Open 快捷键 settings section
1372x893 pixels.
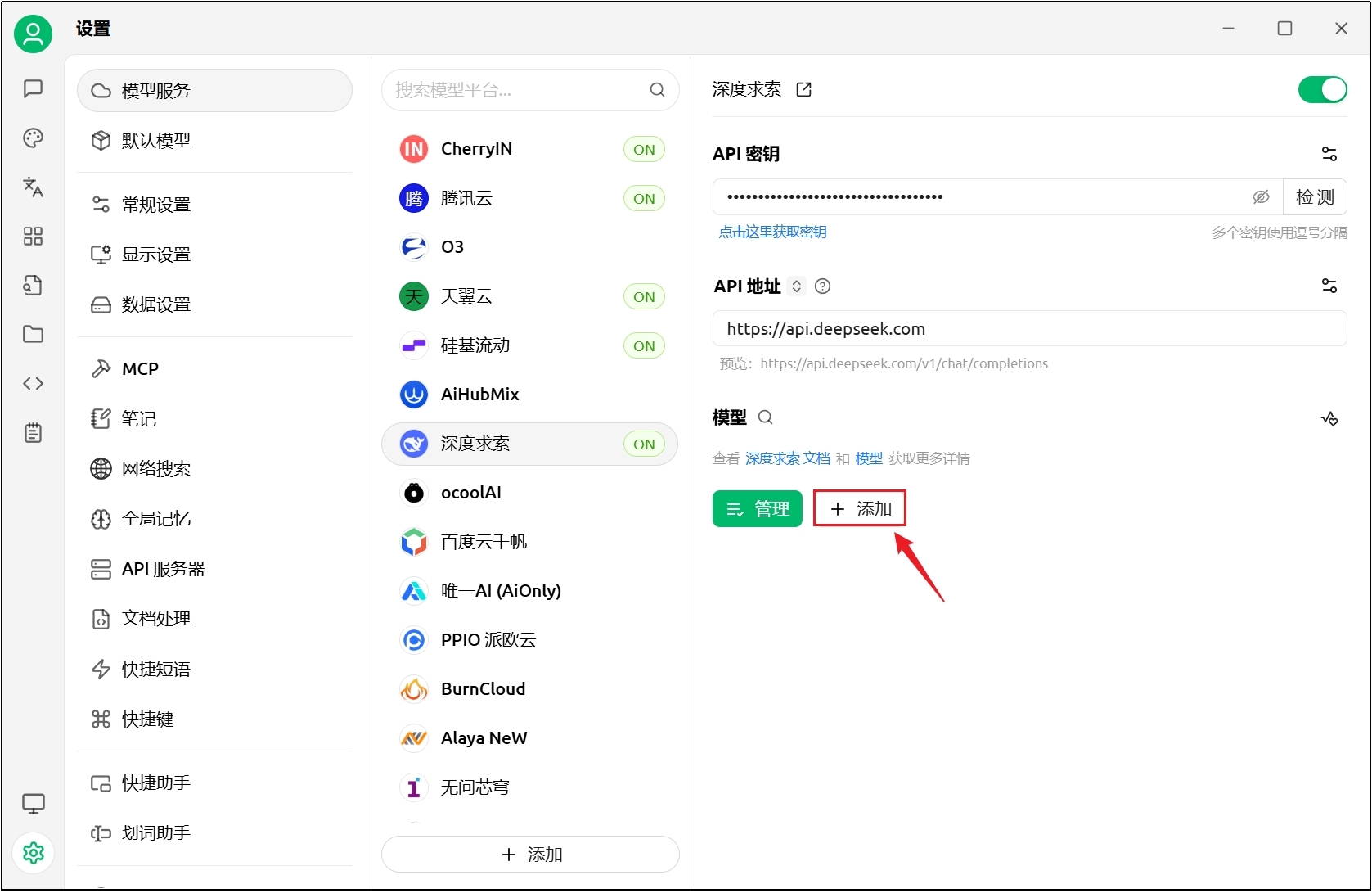[x=214, y=719]
